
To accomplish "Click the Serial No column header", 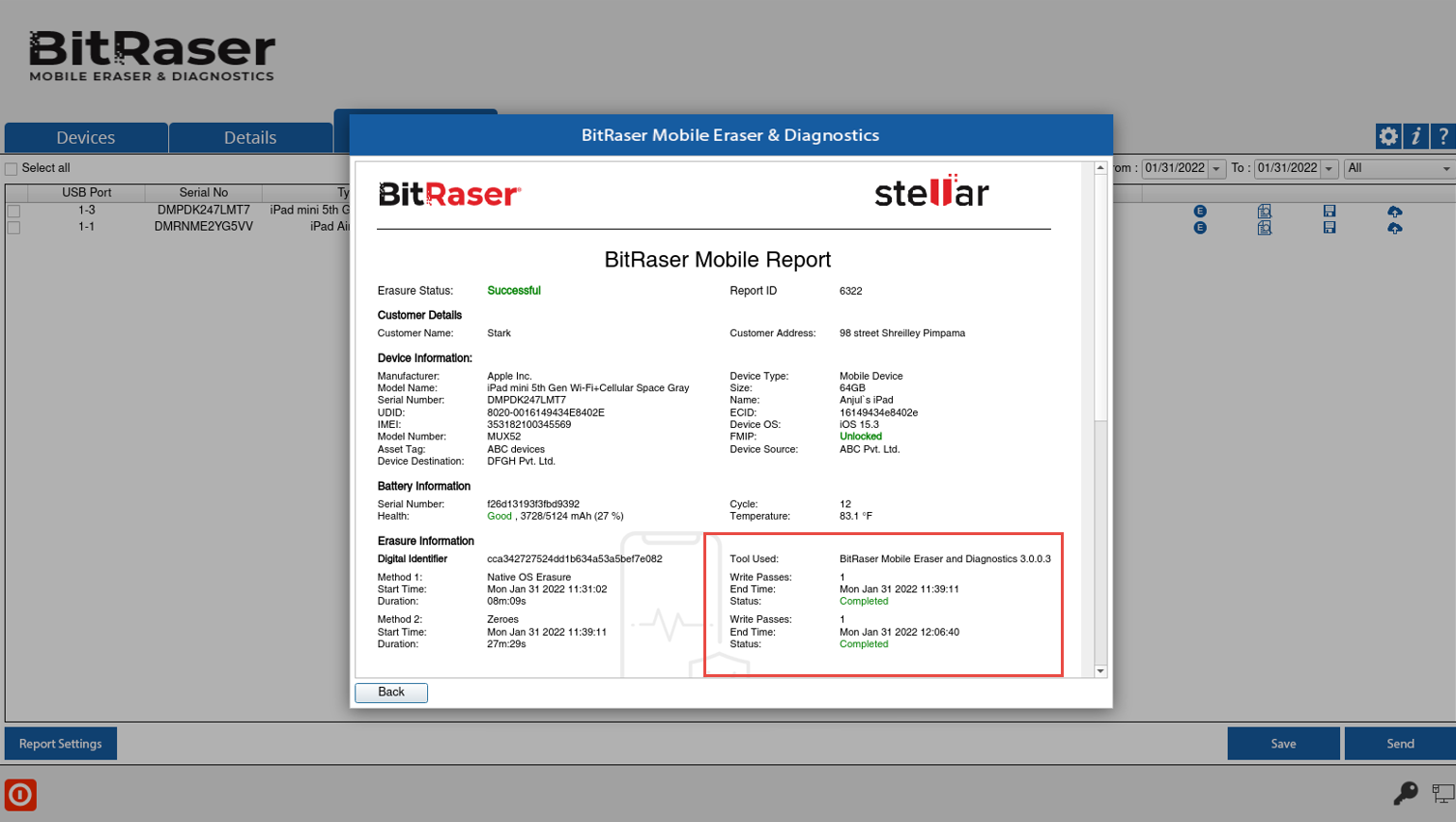I will click(x=204, y=192).
